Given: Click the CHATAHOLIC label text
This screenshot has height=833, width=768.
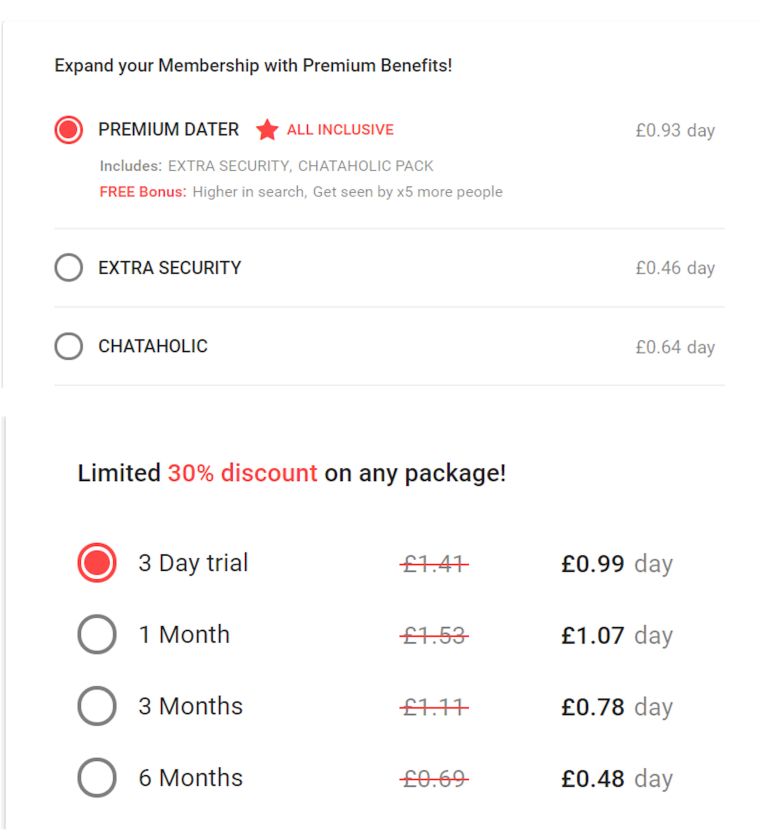Looking at the screenshot, I should [x=153, y=347].
